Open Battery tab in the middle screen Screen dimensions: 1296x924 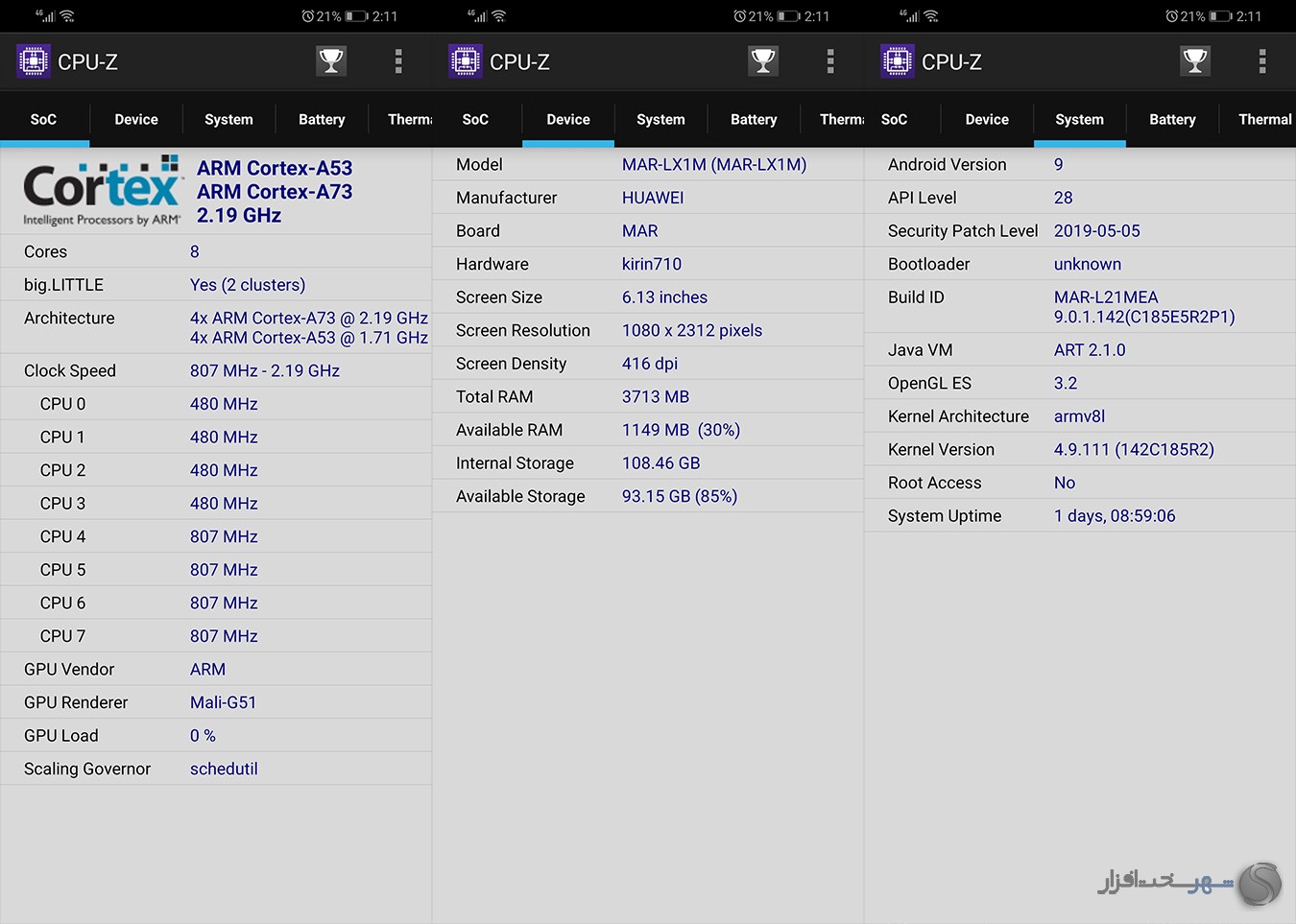pos(754,119)
